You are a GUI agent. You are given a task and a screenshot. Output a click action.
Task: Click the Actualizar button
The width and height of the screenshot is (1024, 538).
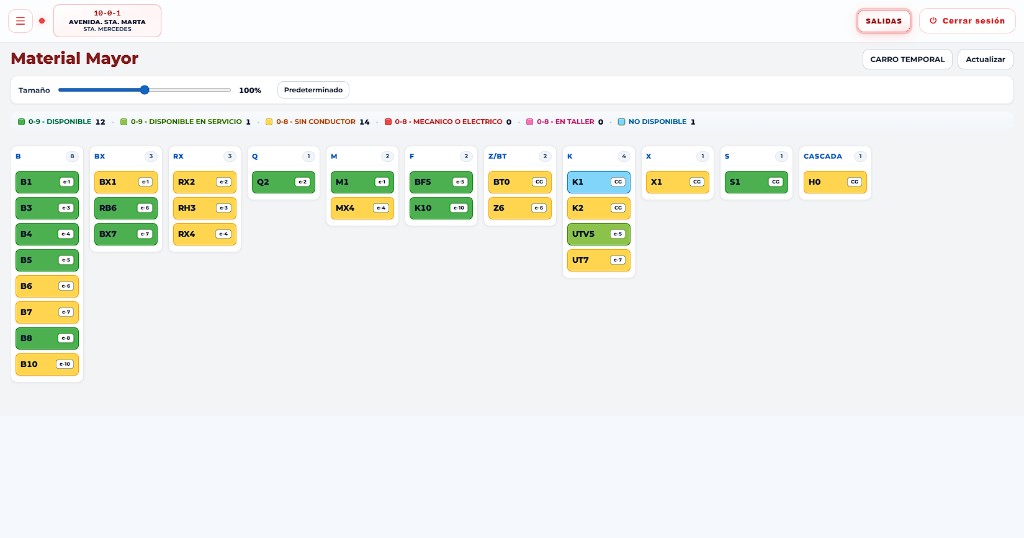coord(985,59)
